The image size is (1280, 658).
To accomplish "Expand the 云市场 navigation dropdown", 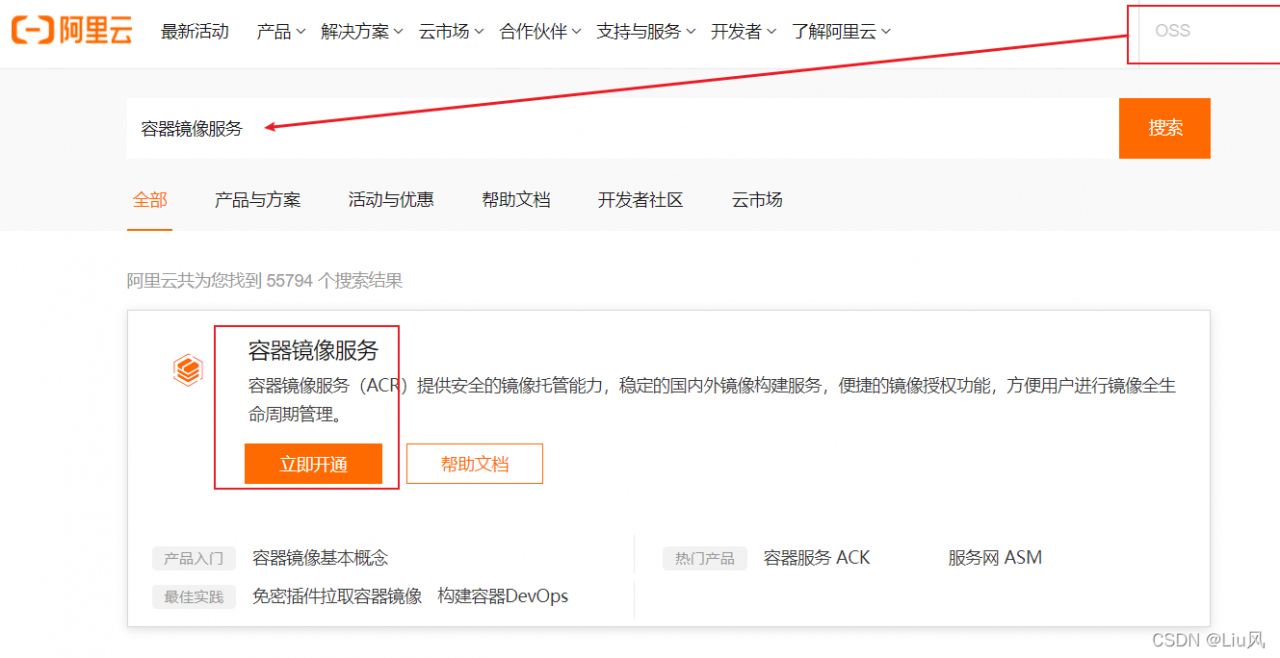I will [x=451, y=32].
